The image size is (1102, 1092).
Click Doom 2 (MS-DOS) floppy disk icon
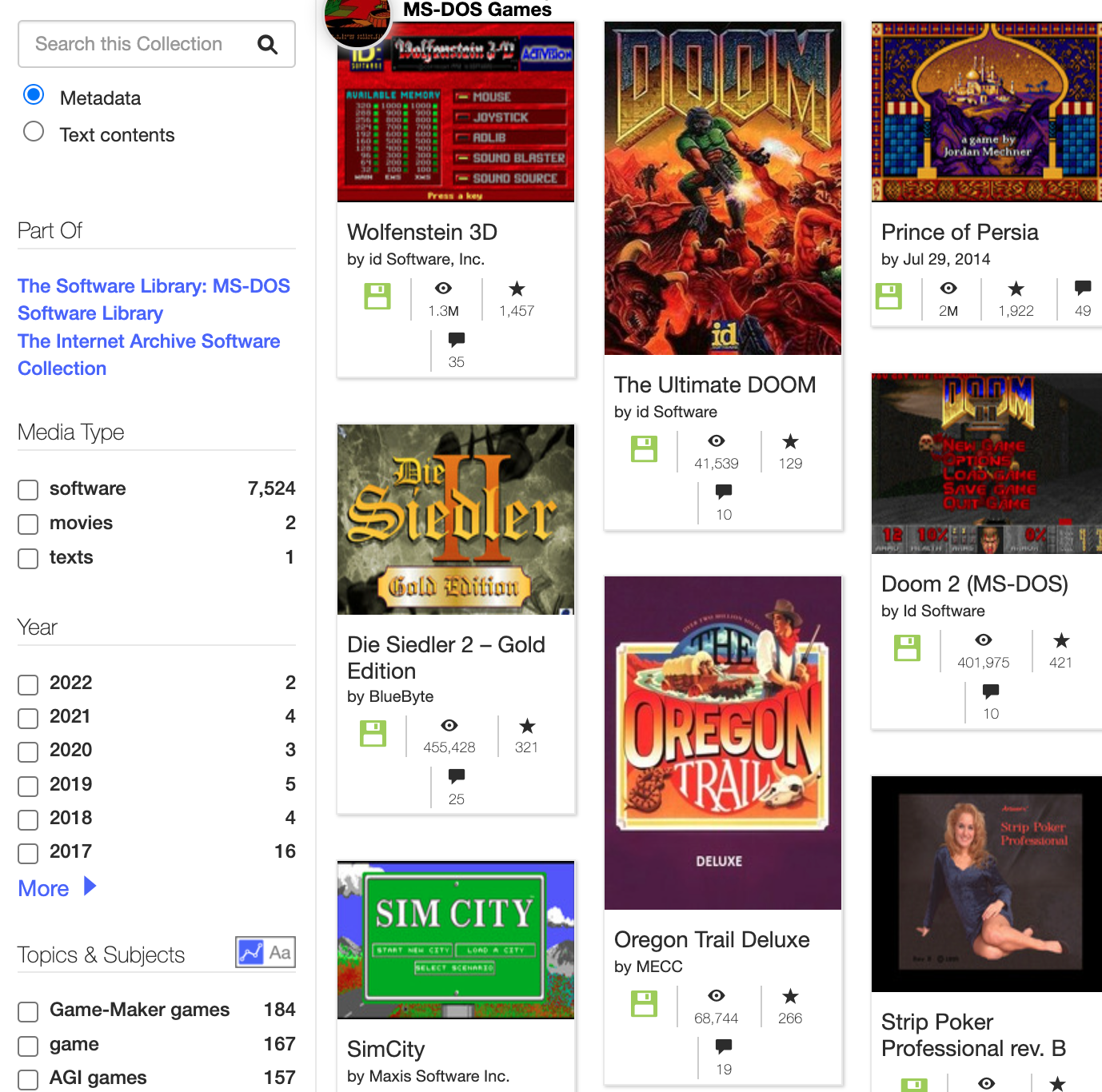point(907,648)
